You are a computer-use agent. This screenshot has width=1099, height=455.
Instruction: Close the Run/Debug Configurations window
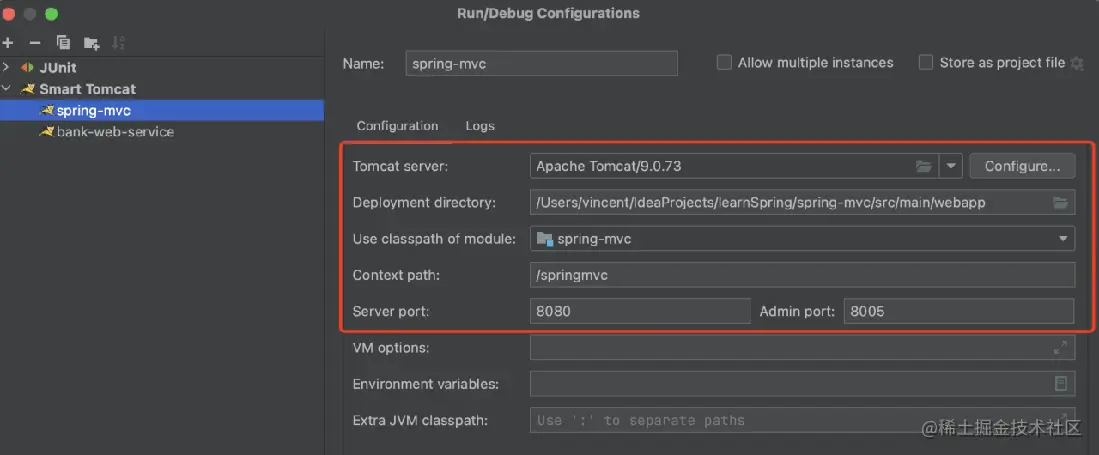[x=8, y=13]
